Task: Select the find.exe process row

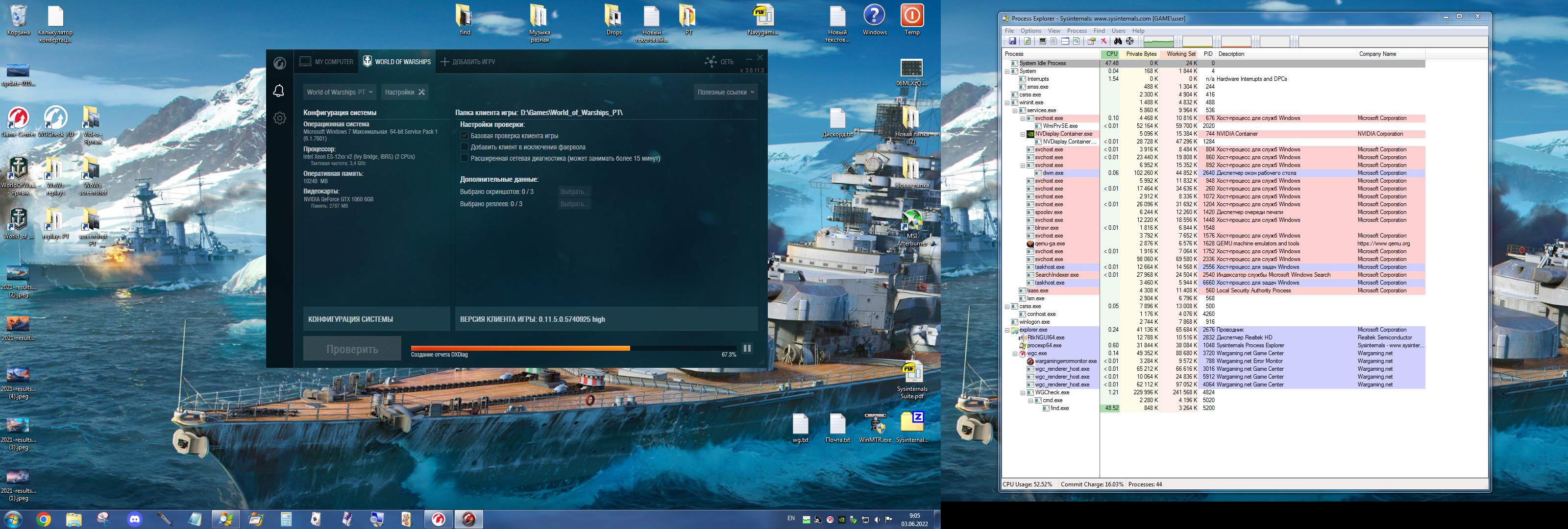Action: (x=1214, y=409)
